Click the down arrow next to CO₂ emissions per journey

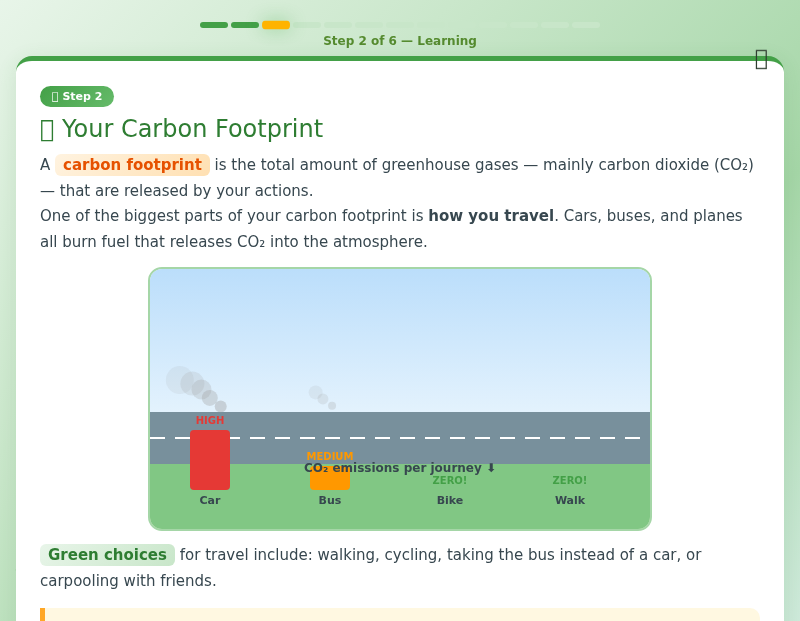488,467
